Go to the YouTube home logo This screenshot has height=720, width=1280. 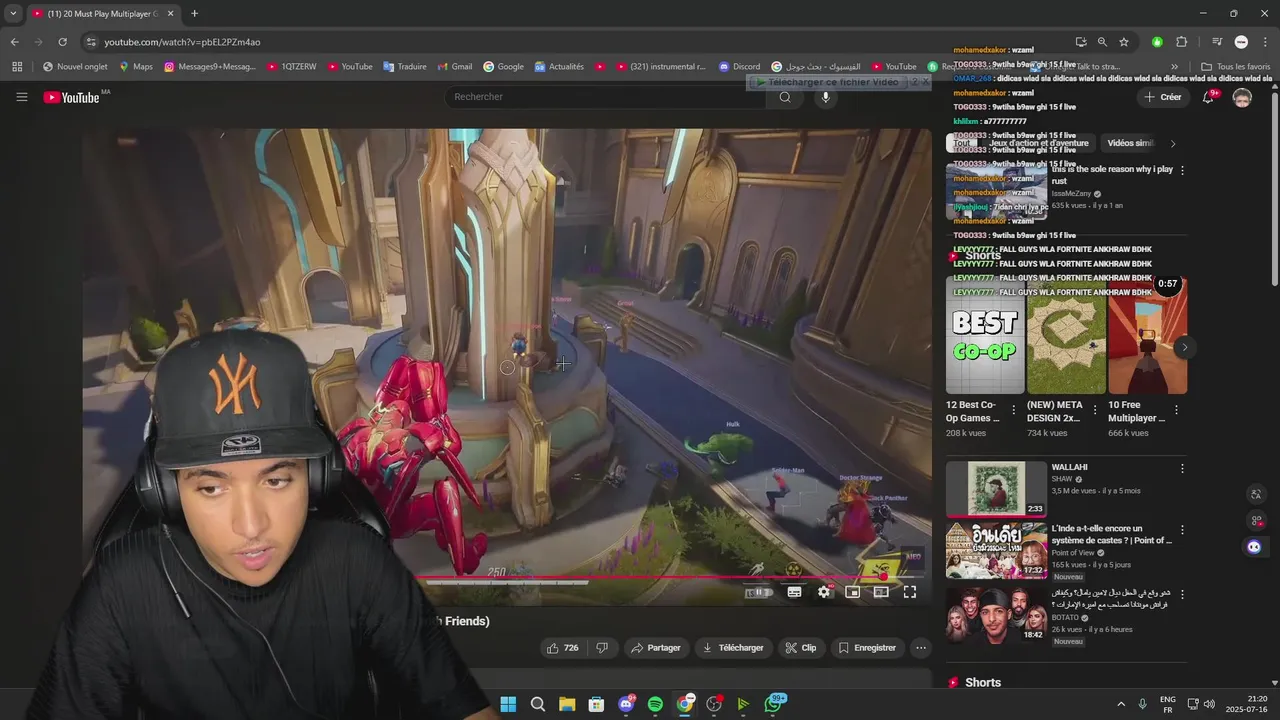coord(73,97)
